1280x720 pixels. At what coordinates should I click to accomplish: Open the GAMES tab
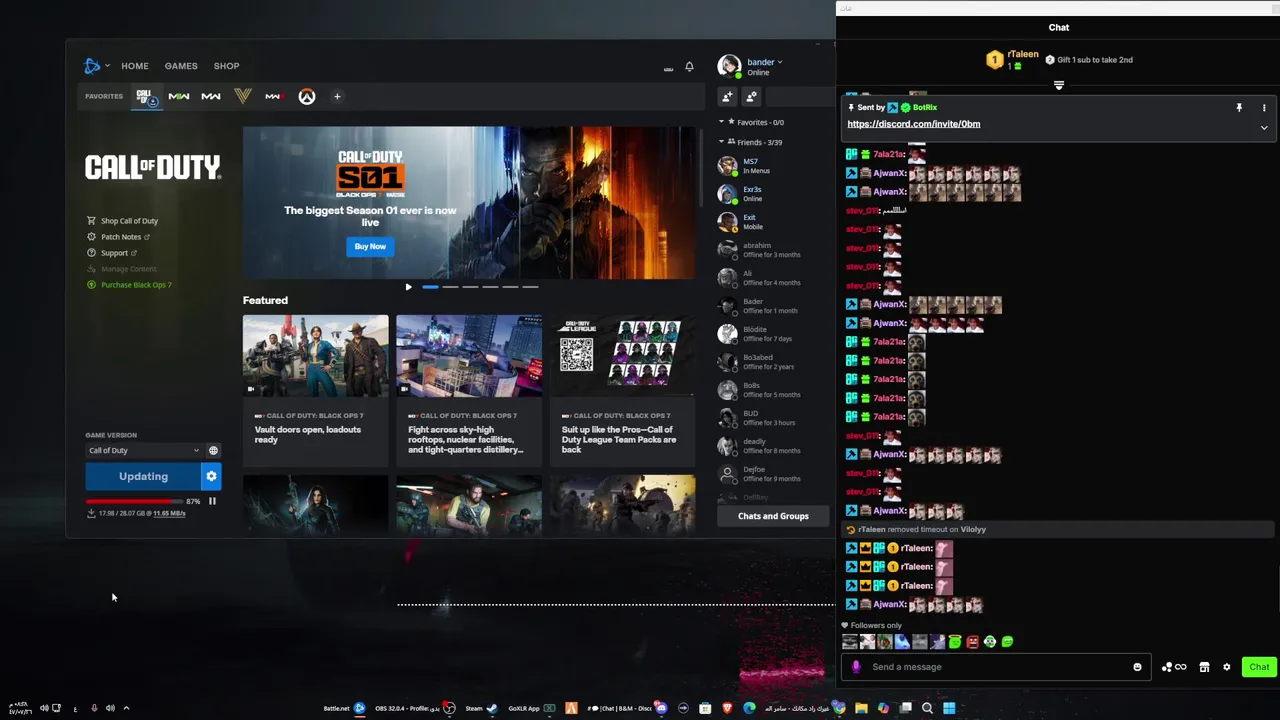(181, 66)
